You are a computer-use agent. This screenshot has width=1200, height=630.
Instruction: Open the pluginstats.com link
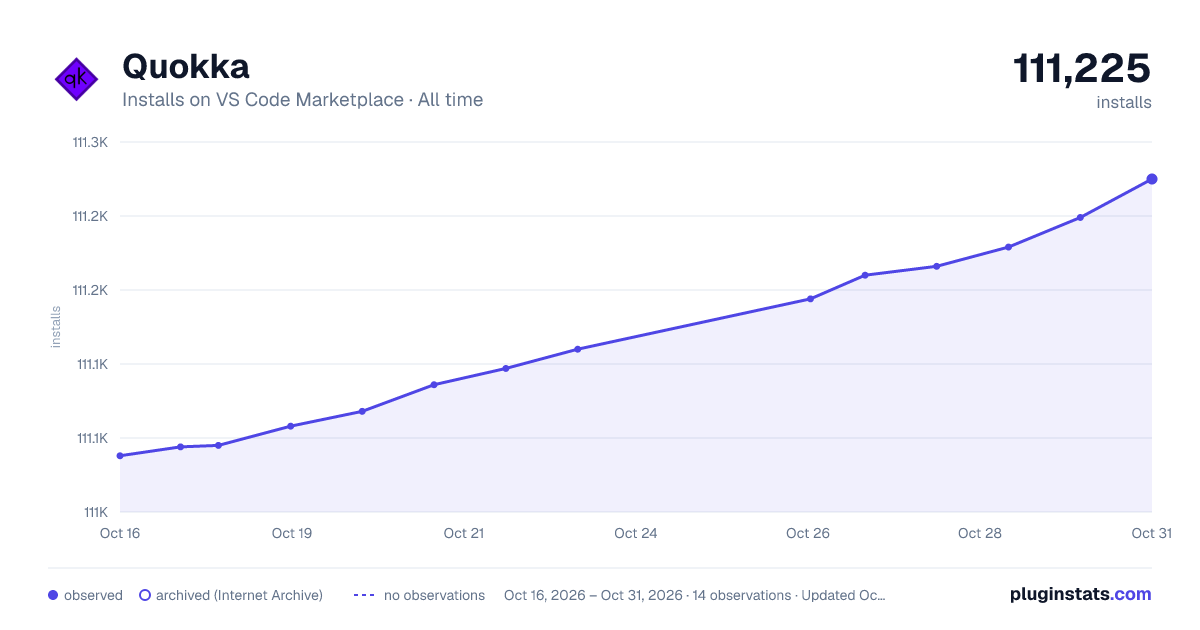click(x=1080, y=594)
